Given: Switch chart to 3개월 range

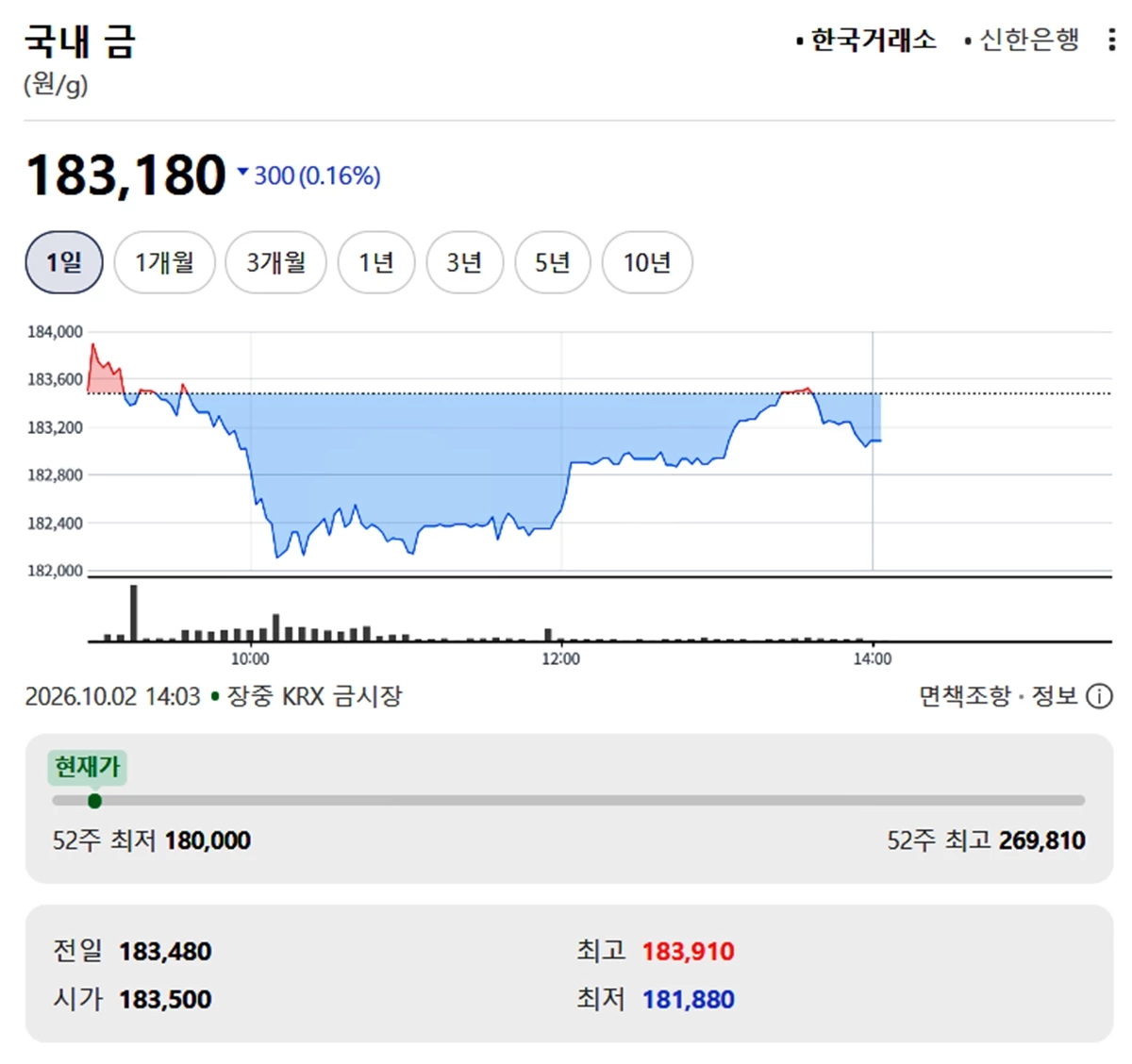Looking at the screenshot, I should click(x=275, y=262).
